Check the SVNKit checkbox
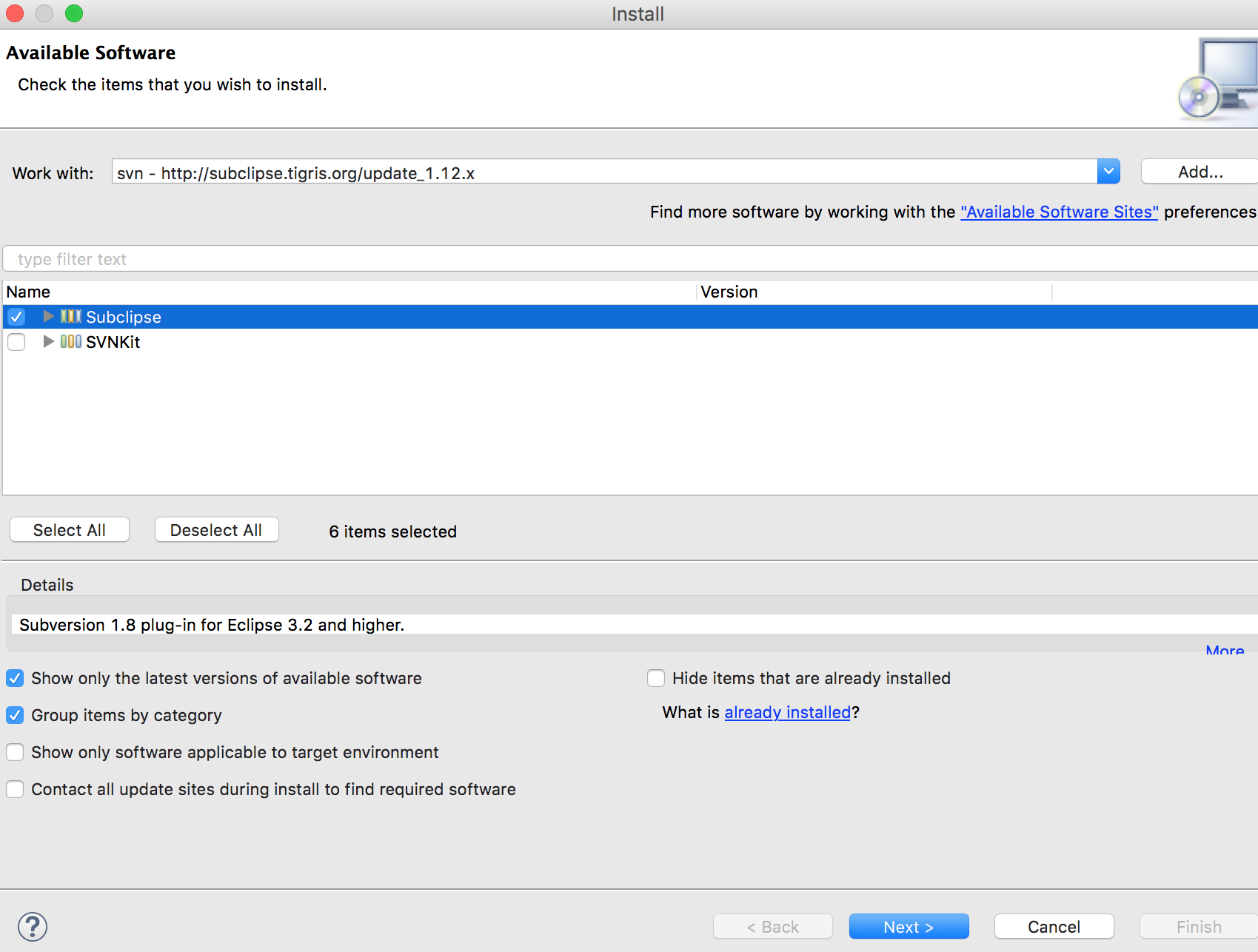 coord(16,342)
